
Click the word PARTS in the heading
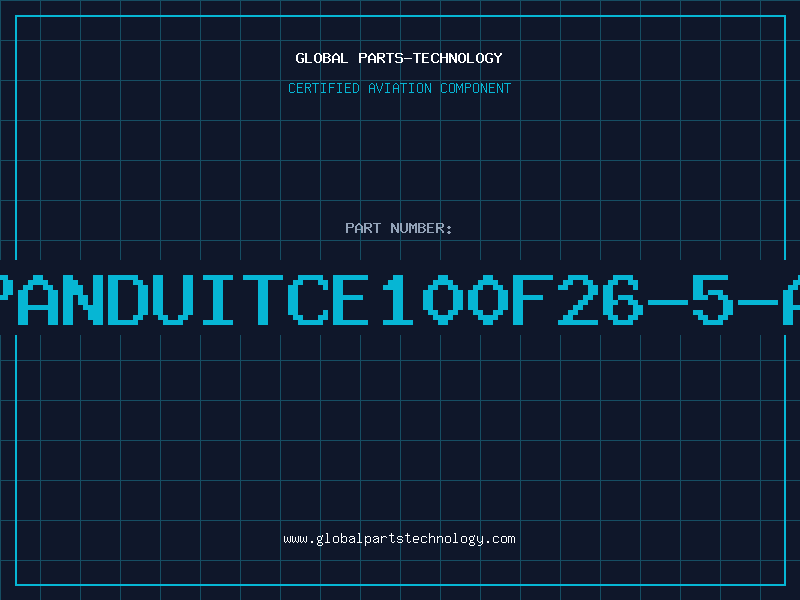(x=382, y=58)
